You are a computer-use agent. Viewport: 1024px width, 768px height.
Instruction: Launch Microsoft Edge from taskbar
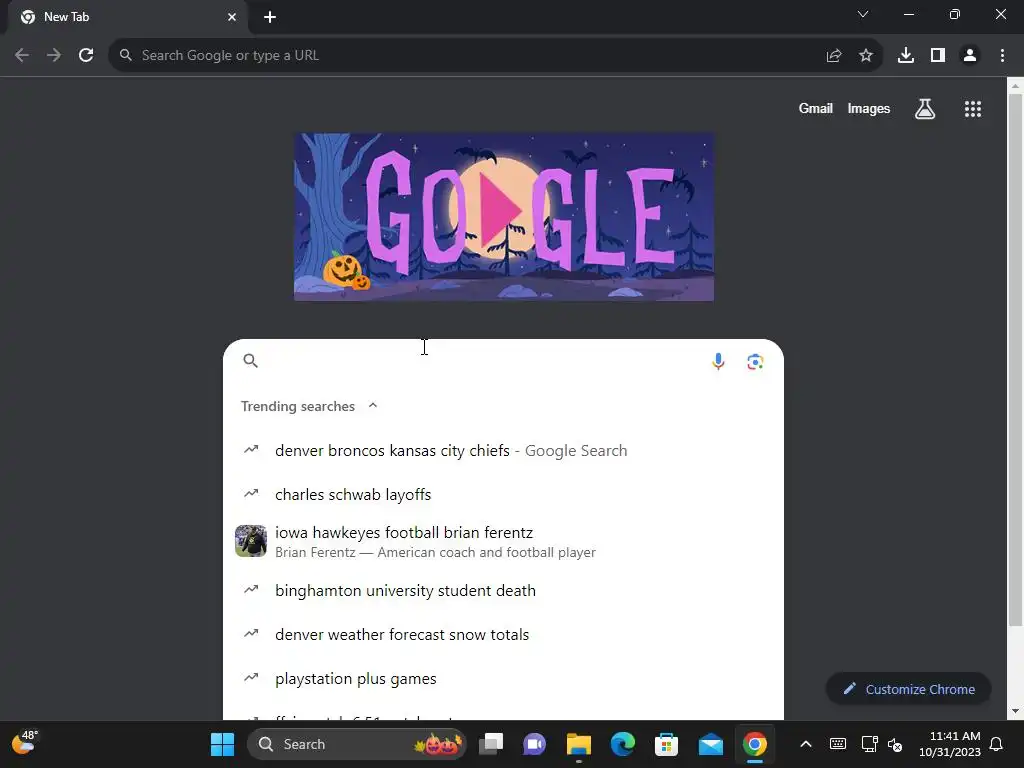[x=622, y=744]
